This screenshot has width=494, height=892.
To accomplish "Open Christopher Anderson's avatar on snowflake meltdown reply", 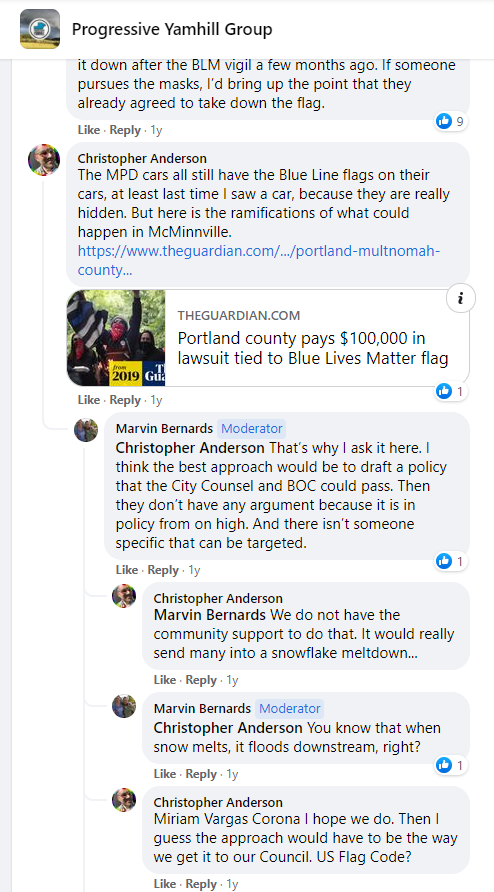I will coord(124,596).
